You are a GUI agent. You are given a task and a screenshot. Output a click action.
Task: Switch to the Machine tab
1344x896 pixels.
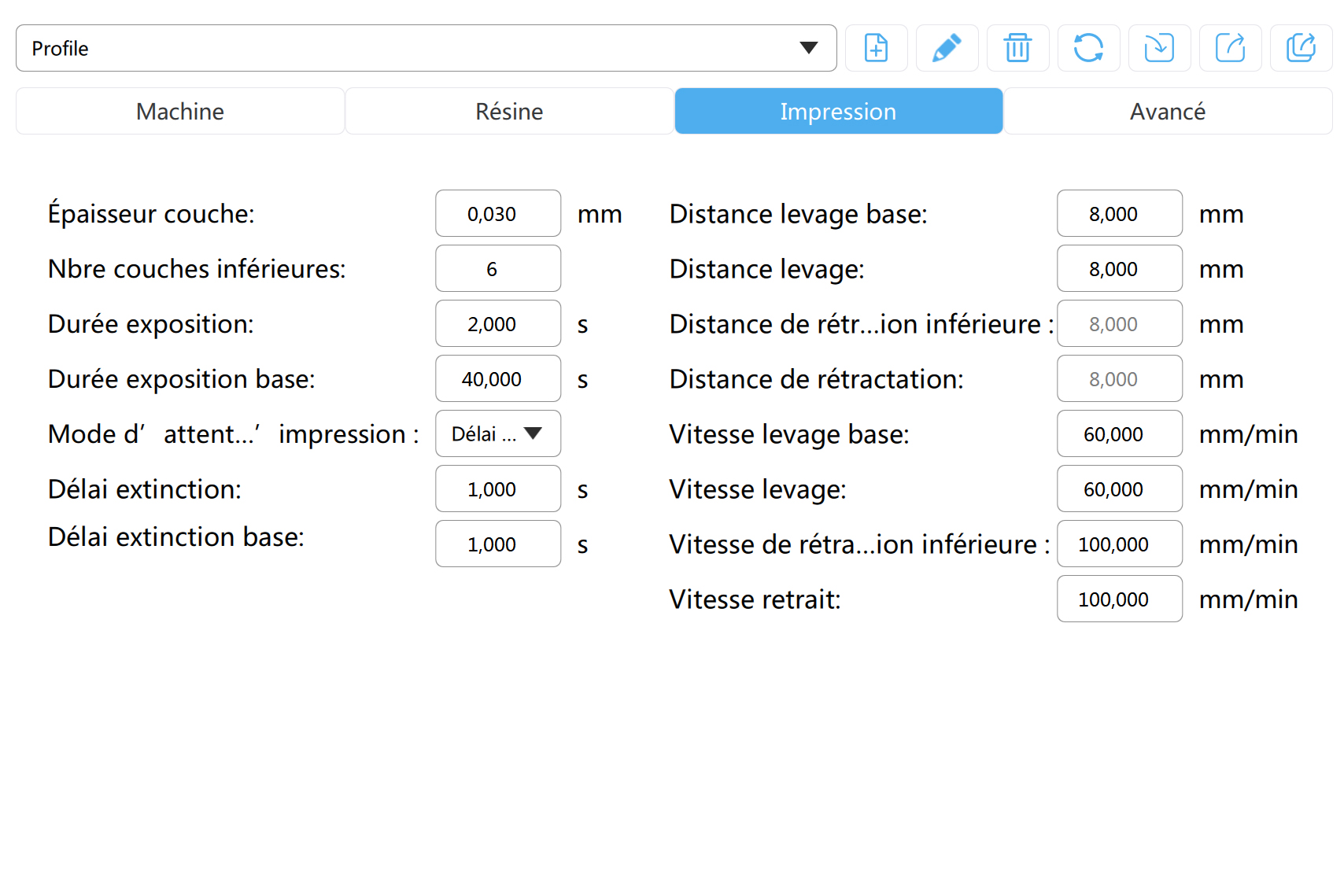(180, 111)
